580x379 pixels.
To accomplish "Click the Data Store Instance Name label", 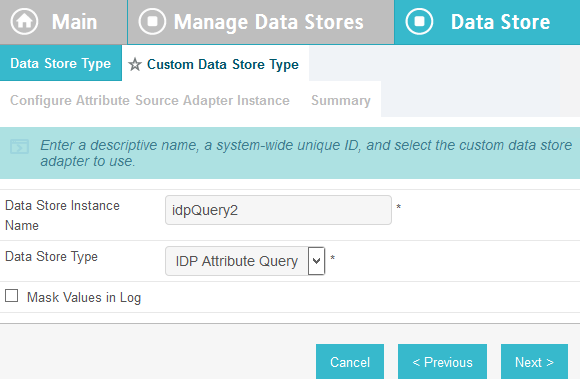I will point(62,215).
